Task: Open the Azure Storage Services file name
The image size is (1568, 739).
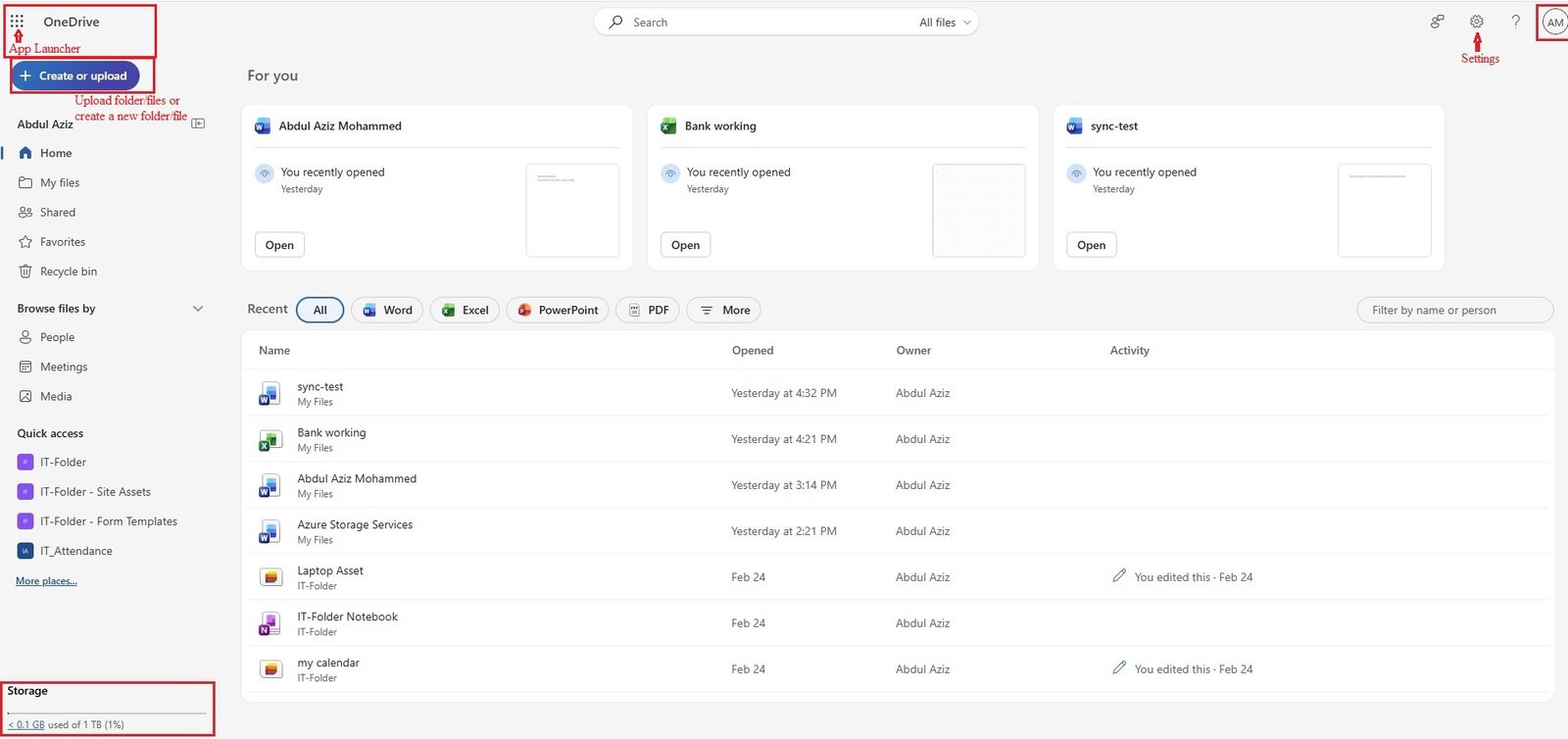Action: (355, 525)
